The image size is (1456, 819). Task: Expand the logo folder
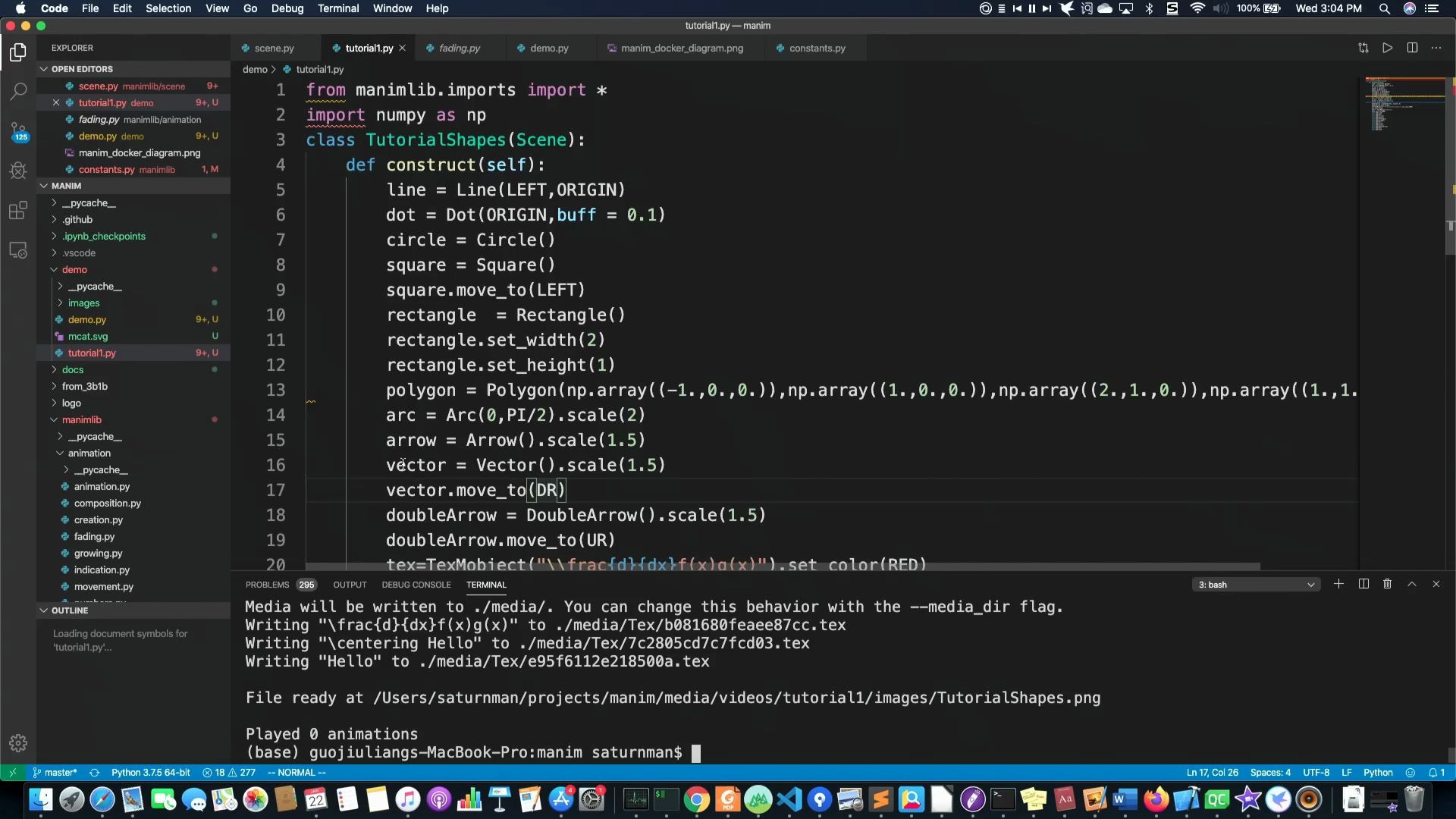(x=133, y=403)
